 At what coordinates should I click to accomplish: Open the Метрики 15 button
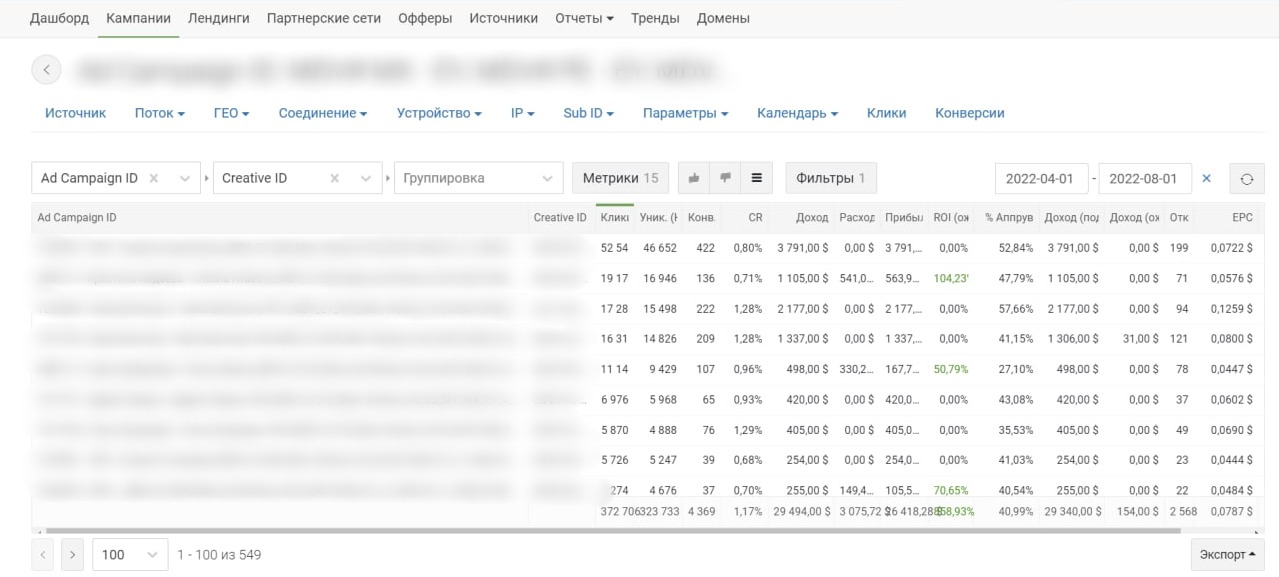pyautogui.click(x=621, y=178)
